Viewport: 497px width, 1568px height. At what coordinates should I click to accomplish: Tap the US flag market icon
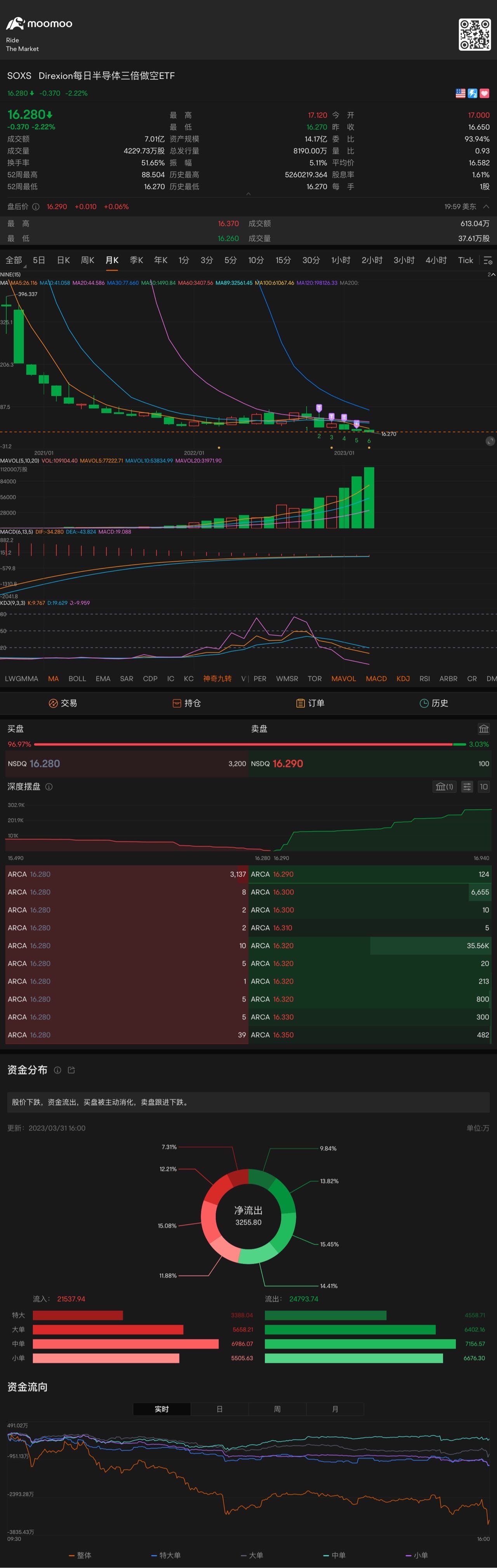461,93
